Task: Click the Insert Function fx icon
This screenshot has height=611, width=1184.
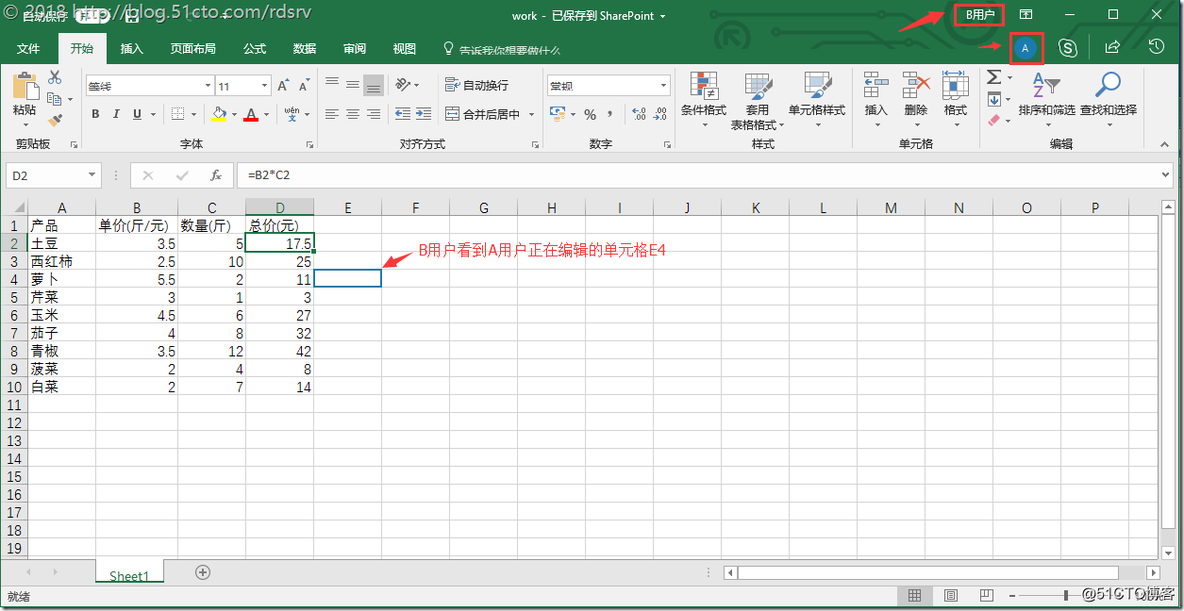Action: coord(215,175)
